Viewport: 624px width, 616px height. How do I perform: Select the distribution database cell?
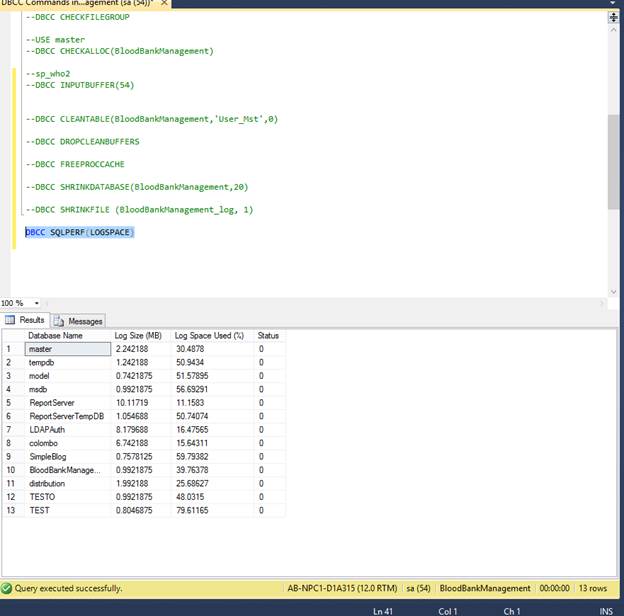tap(68, 483)
